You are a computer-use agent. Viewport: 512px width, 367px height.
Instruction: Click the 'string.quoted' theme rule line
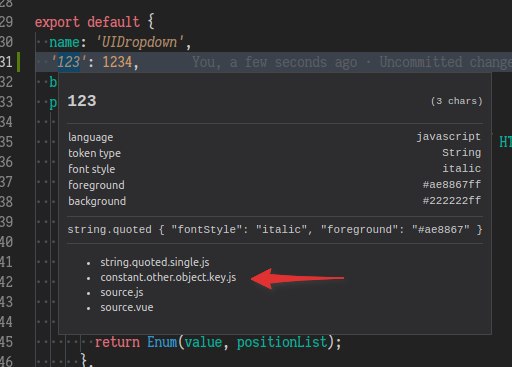click(x=275, y=230)
